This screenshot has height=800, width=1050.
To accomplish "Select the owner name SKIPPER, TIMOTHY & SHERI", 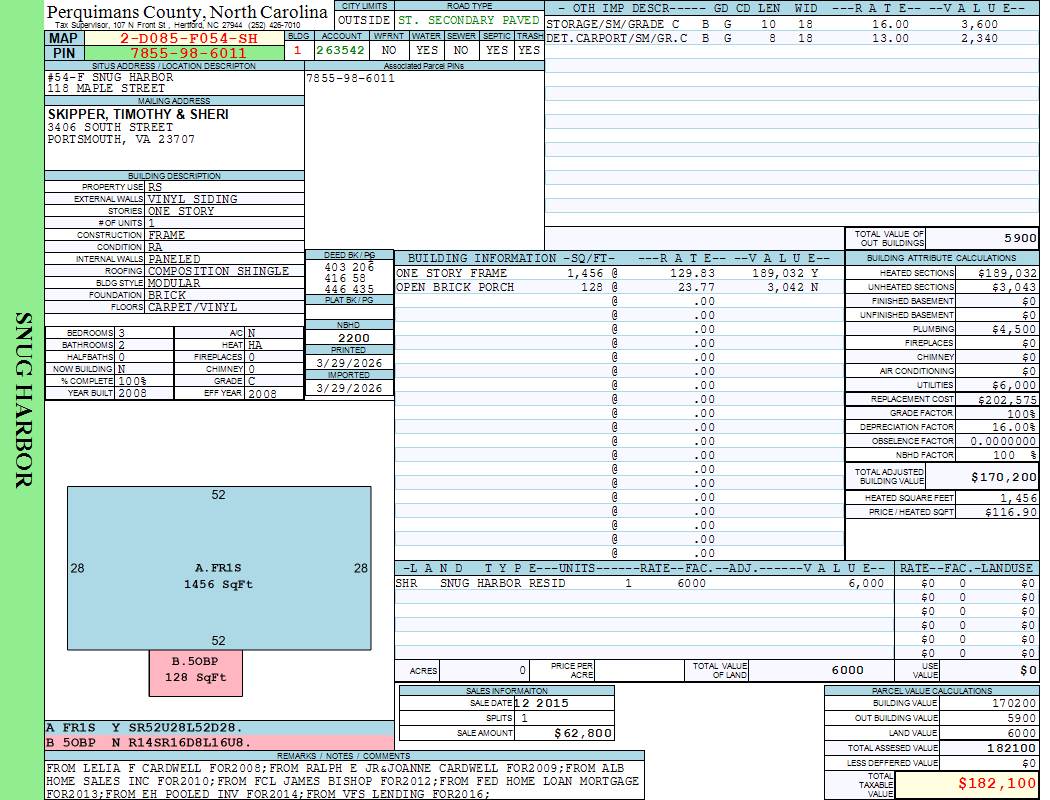I will [x=138, y=114].
